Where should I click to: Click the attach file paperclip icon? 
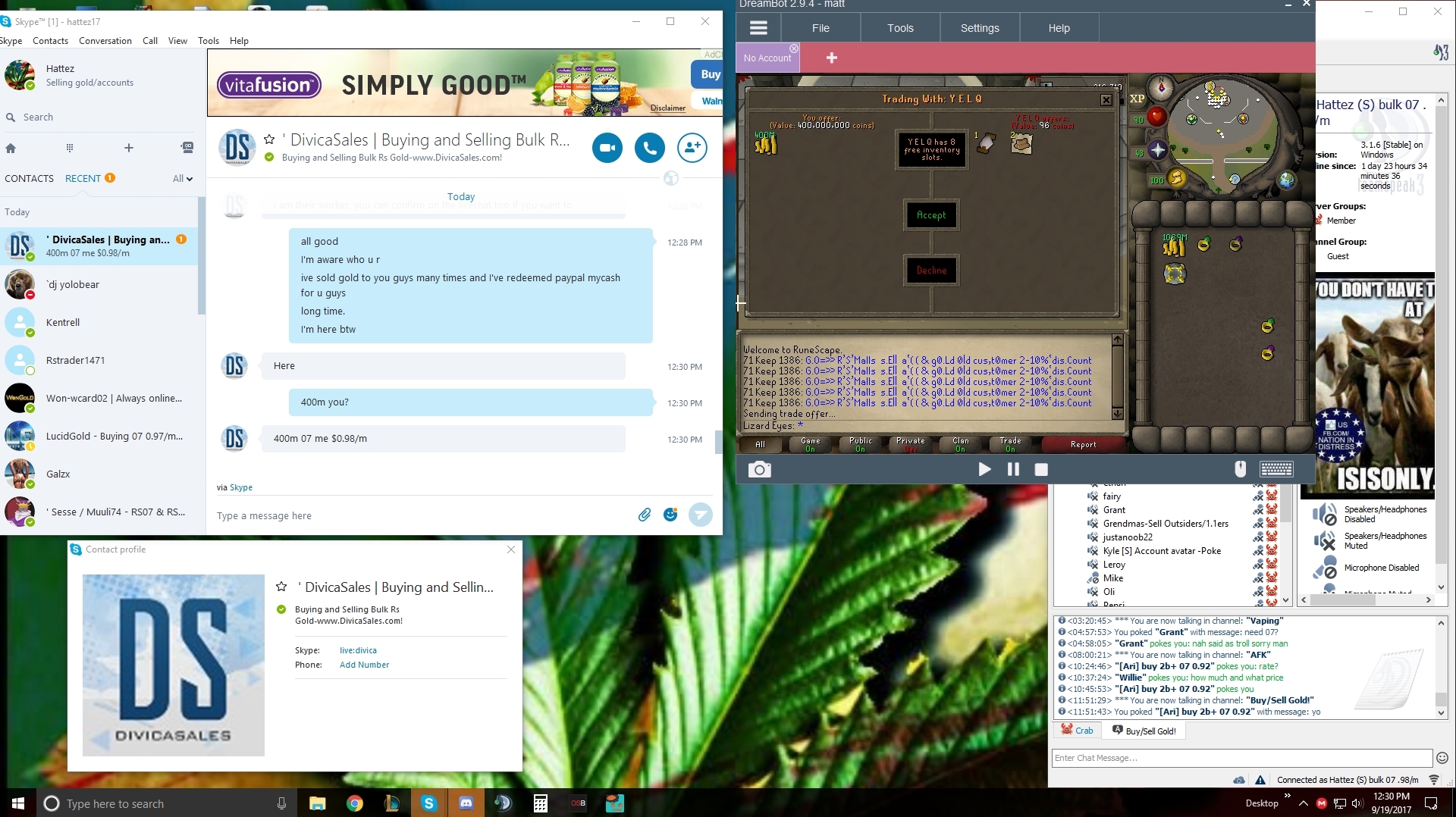pyautogui.click(x=644, y=515)
